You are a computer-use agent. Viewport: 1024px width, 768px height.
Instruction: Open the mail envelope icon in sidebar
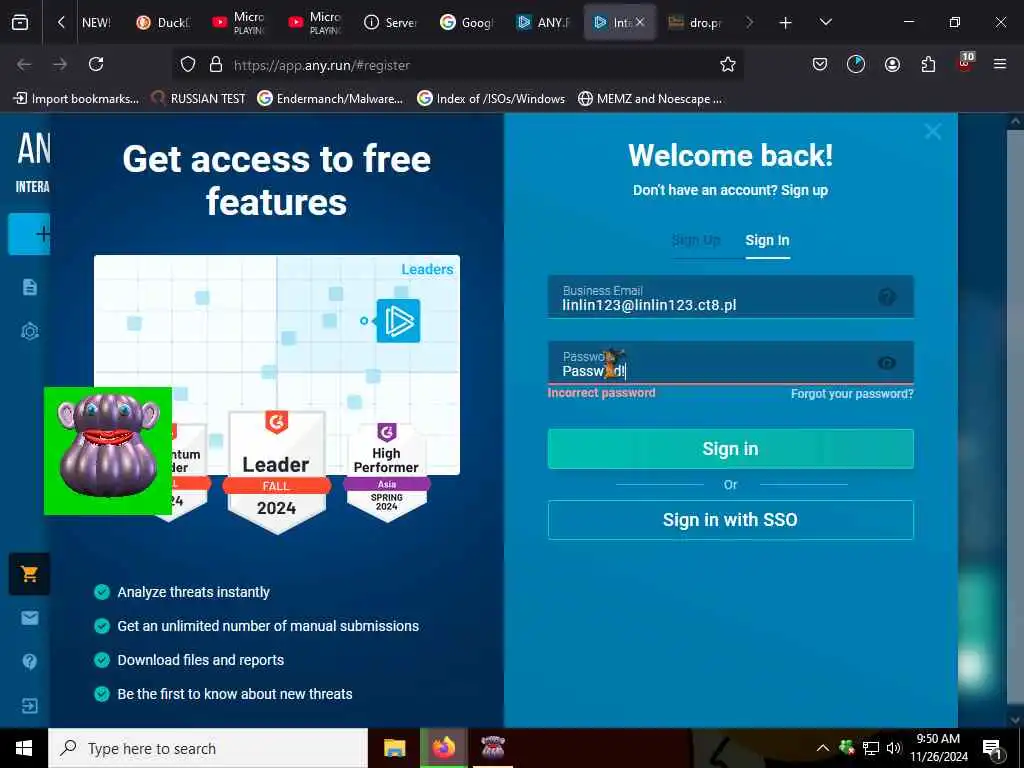tap(30, 618)
